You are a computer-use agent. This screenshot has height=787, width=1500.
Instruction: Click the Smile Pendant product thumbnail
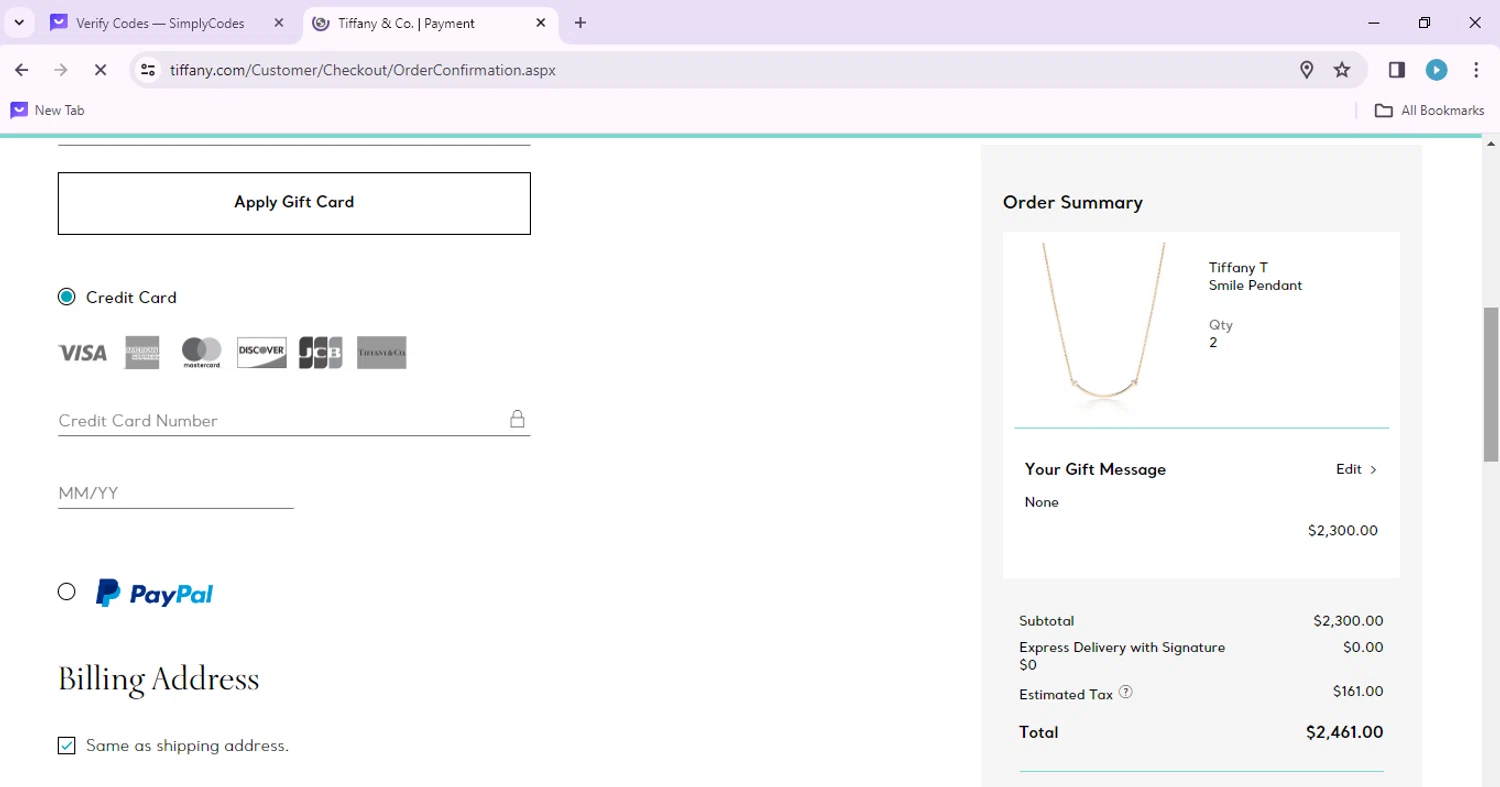(1104, 328)
